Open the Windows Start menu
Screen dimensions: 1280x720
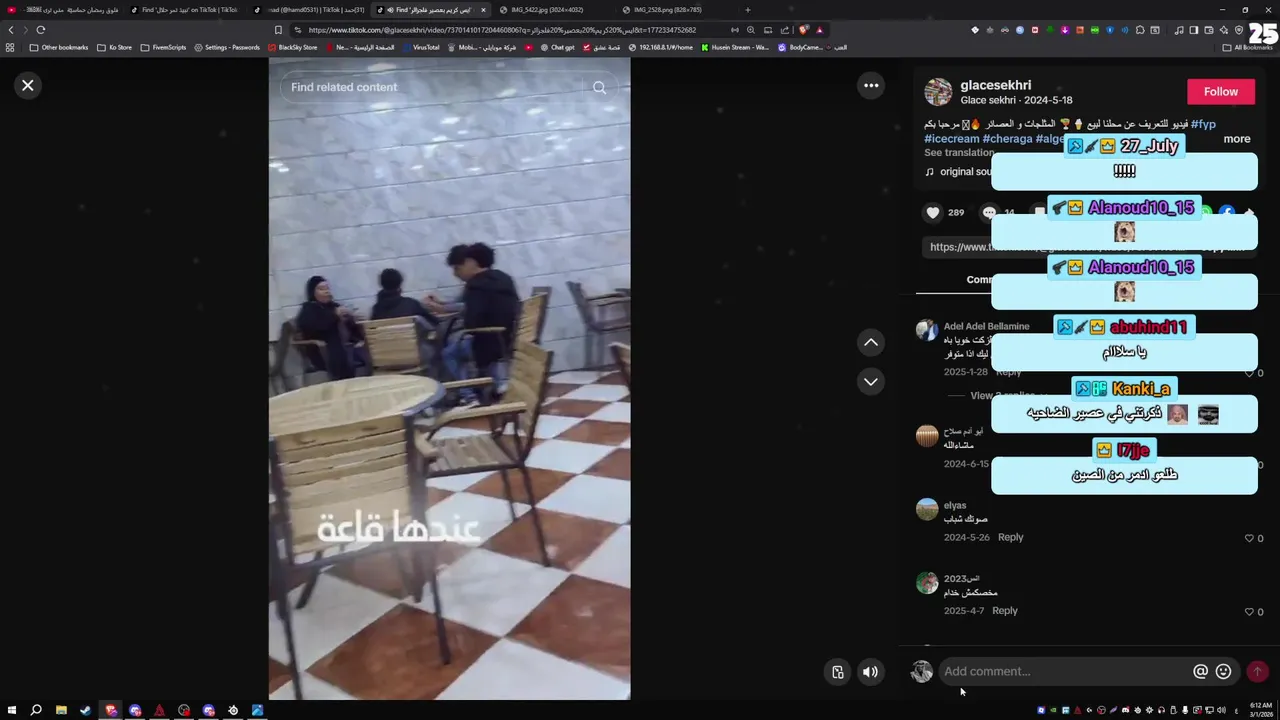point(12,711)
